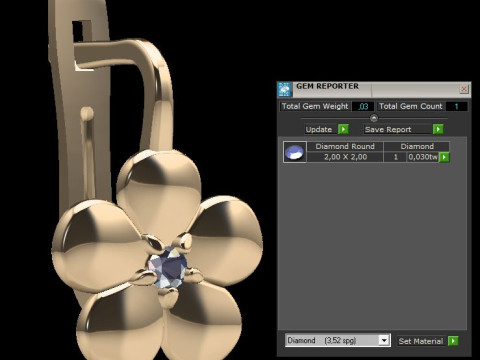The width and height of the screenshot is (480, 360).
Task: Click the green arrow next to Update
Action: pos(343,129)
